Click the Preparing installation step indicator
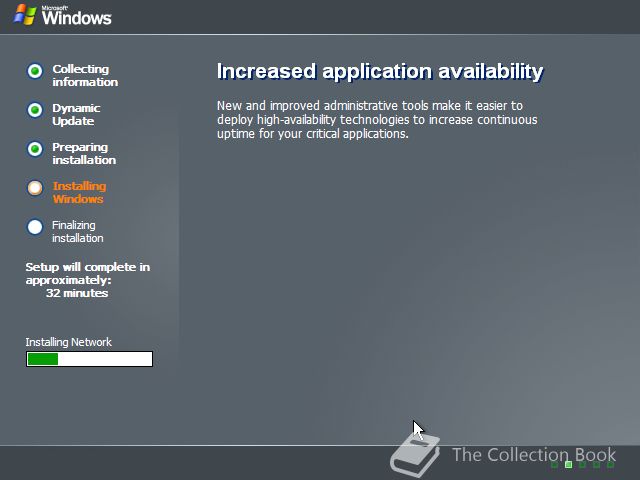This screenshot has width=640, height=480. tap(35, 149)
